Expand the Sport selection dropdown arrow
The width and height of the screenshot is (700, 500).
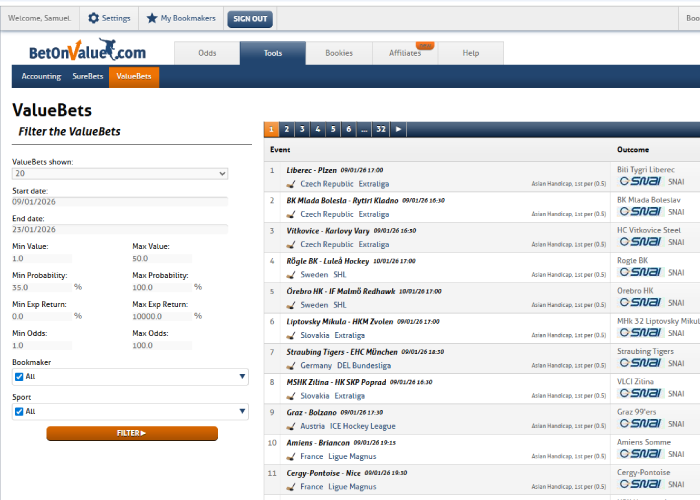(242, 411)
